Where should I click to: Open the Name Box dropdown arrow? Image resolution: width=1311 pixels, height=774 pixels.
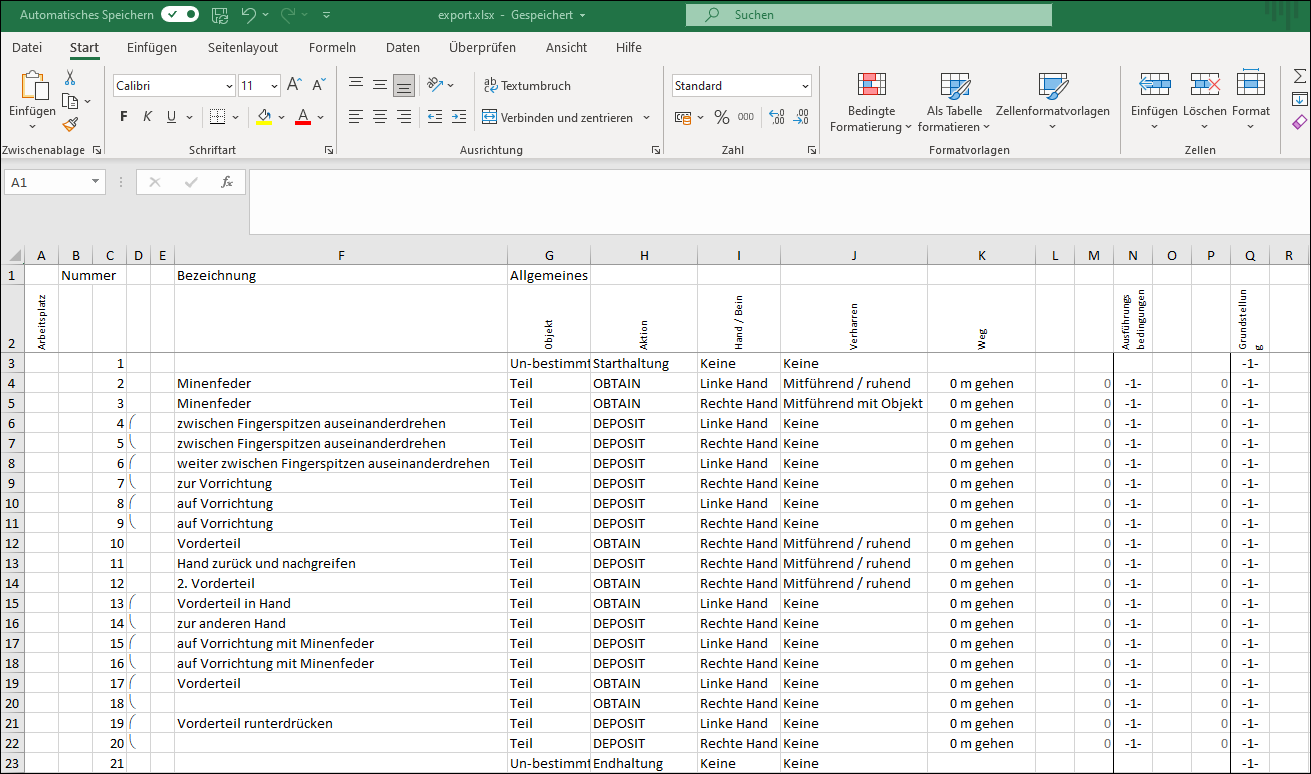click(x=96, y=182)
